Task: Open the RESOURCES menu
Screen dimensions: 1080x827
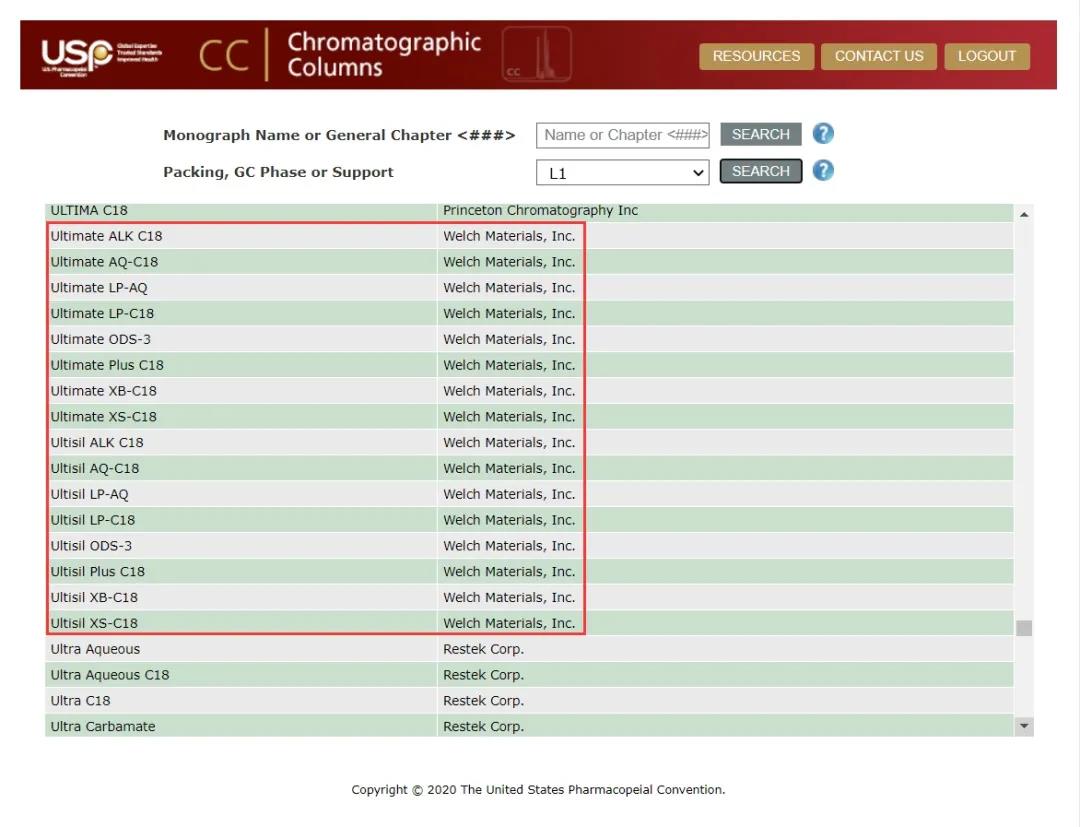Action: [756, 56]
